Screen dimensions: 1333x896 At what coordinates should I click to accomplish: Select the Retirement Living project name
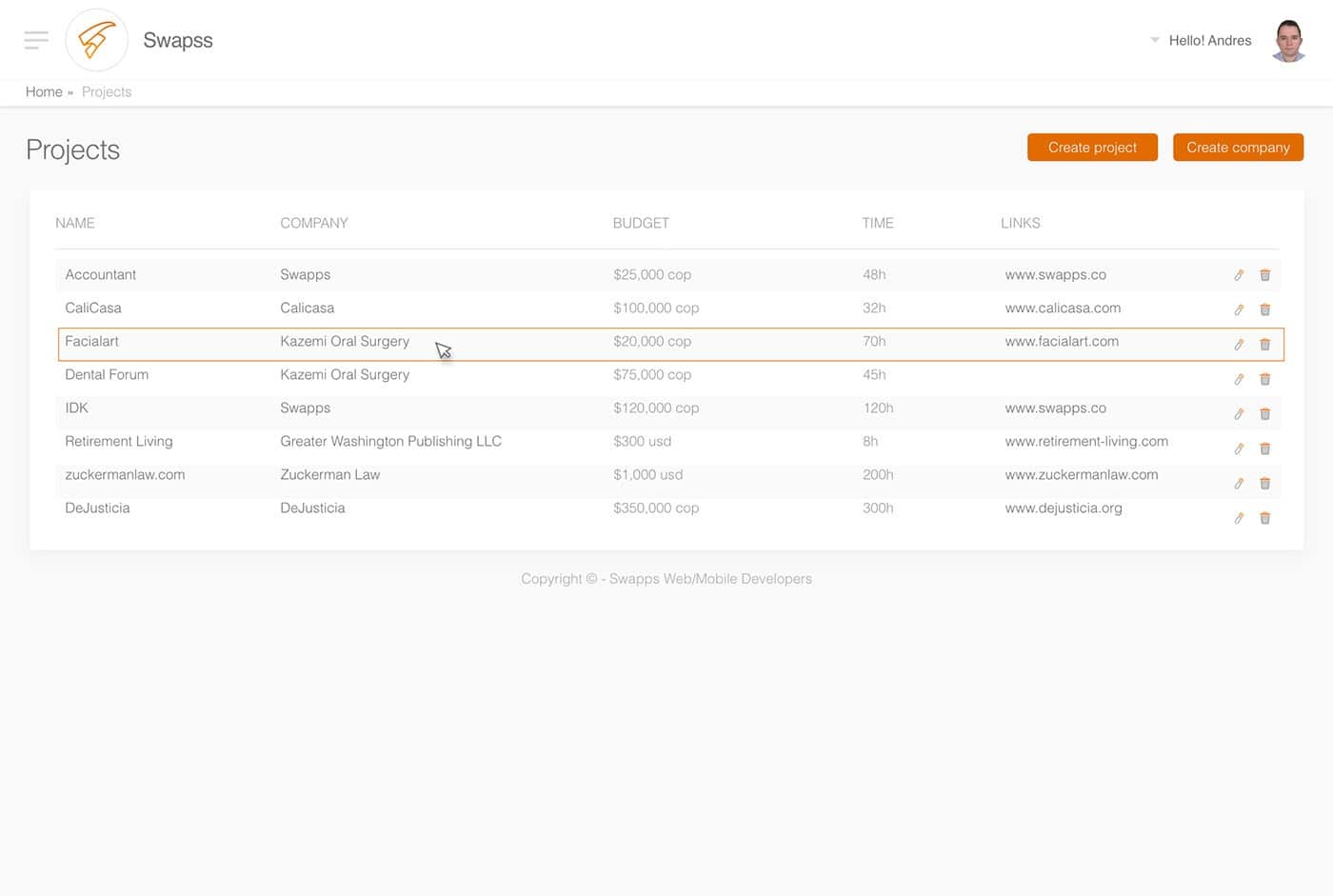coord(119,441)
